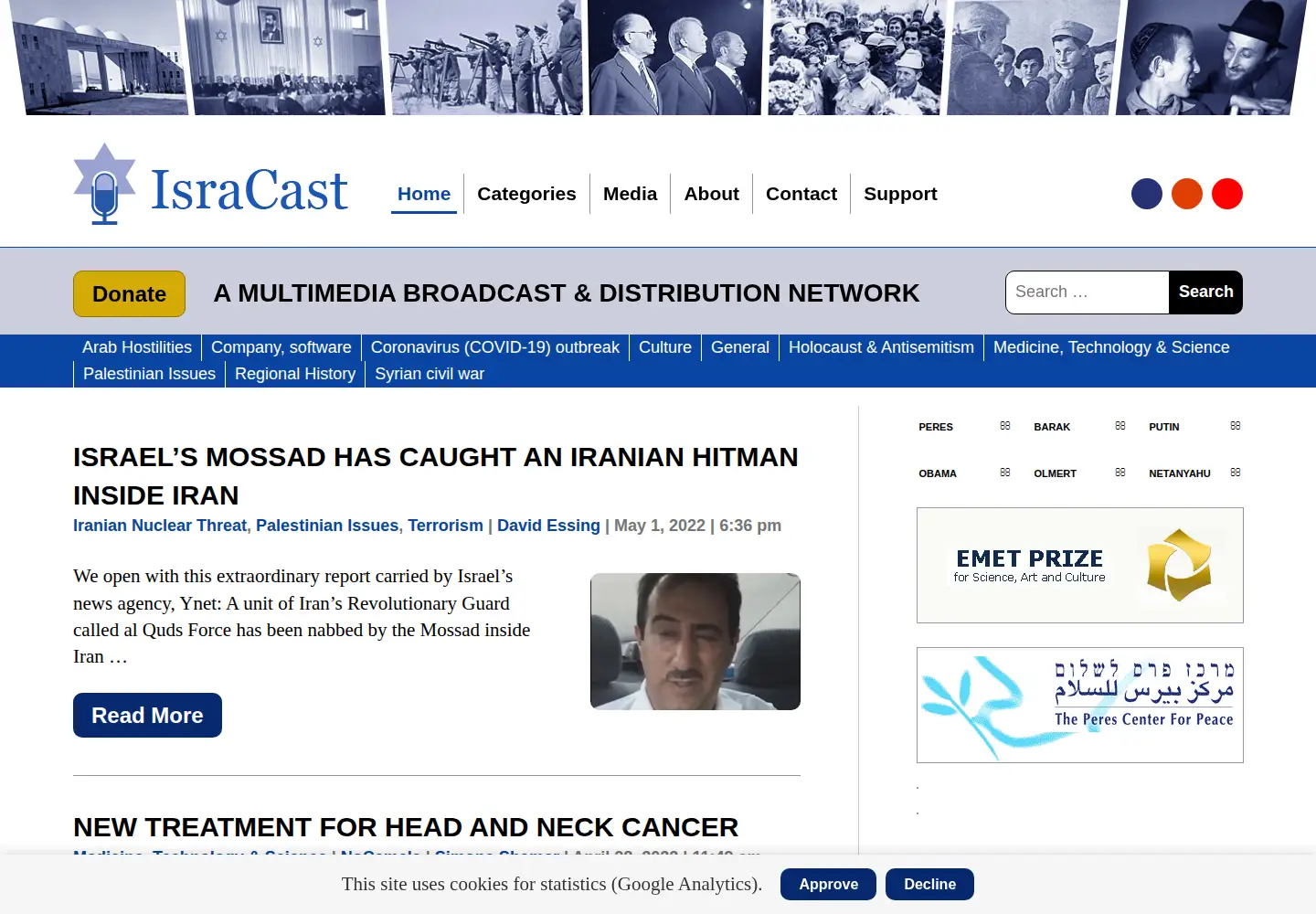Image resolution: width=1316 pixels, height=914 pixels.
Task: Open the About page
Action: pos(711,194)
